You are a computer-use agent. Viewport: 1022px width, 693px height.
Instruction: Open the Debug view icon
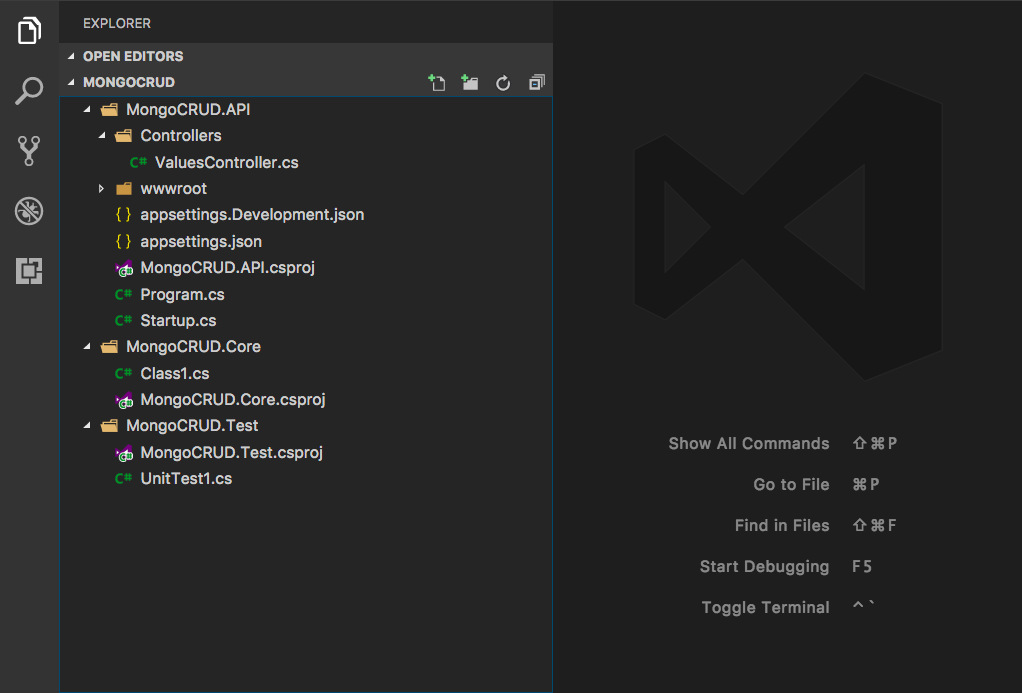pyautogui.click(x=29, y=211)
